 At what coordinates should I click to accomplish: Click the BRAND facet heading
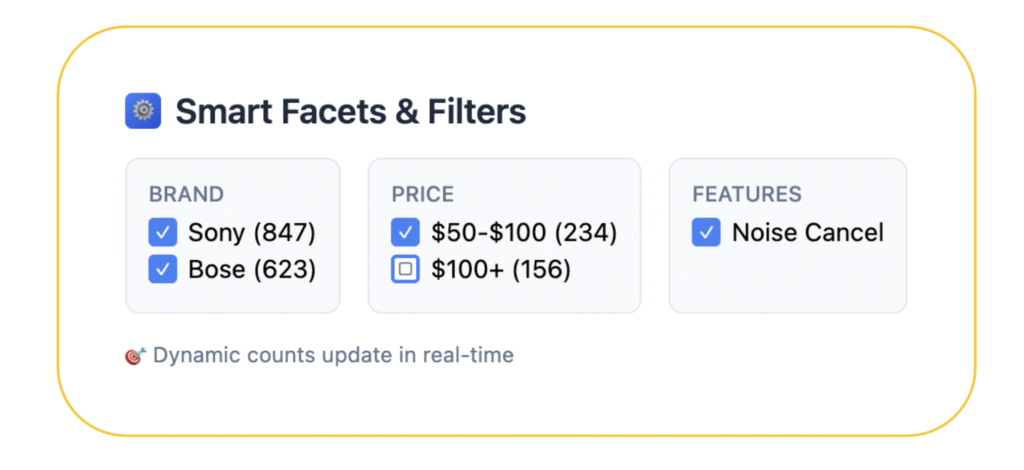186,195
